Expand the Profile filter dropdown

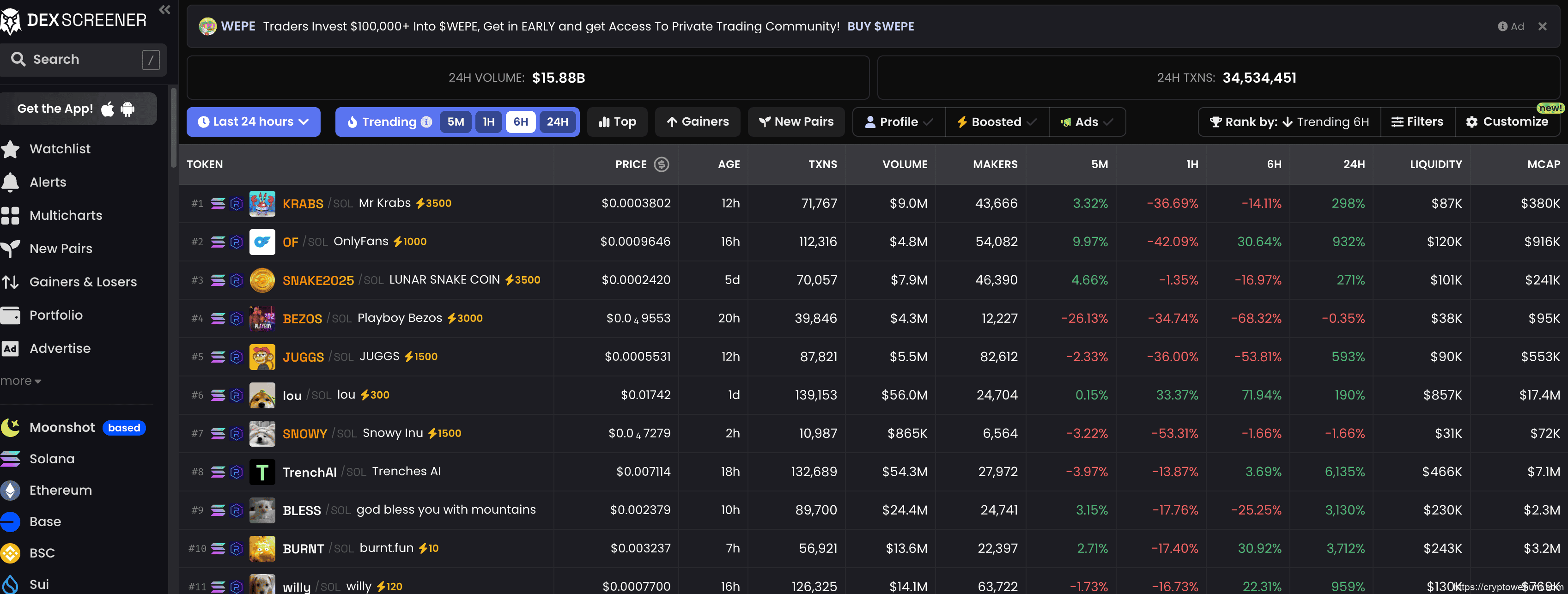[899, 122]
